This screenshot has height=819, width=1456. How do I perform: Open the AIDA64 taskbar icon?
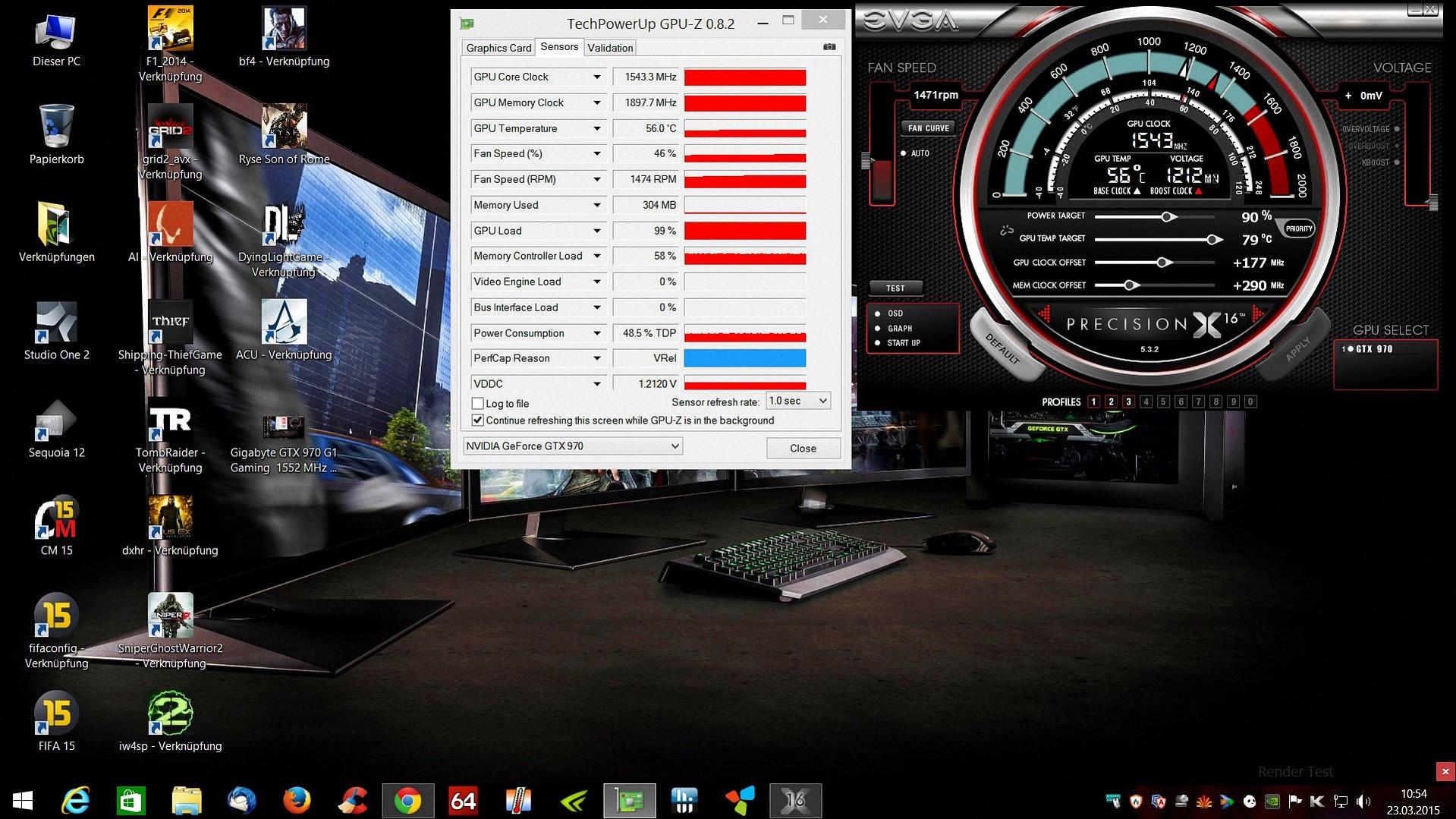(463, 801)
